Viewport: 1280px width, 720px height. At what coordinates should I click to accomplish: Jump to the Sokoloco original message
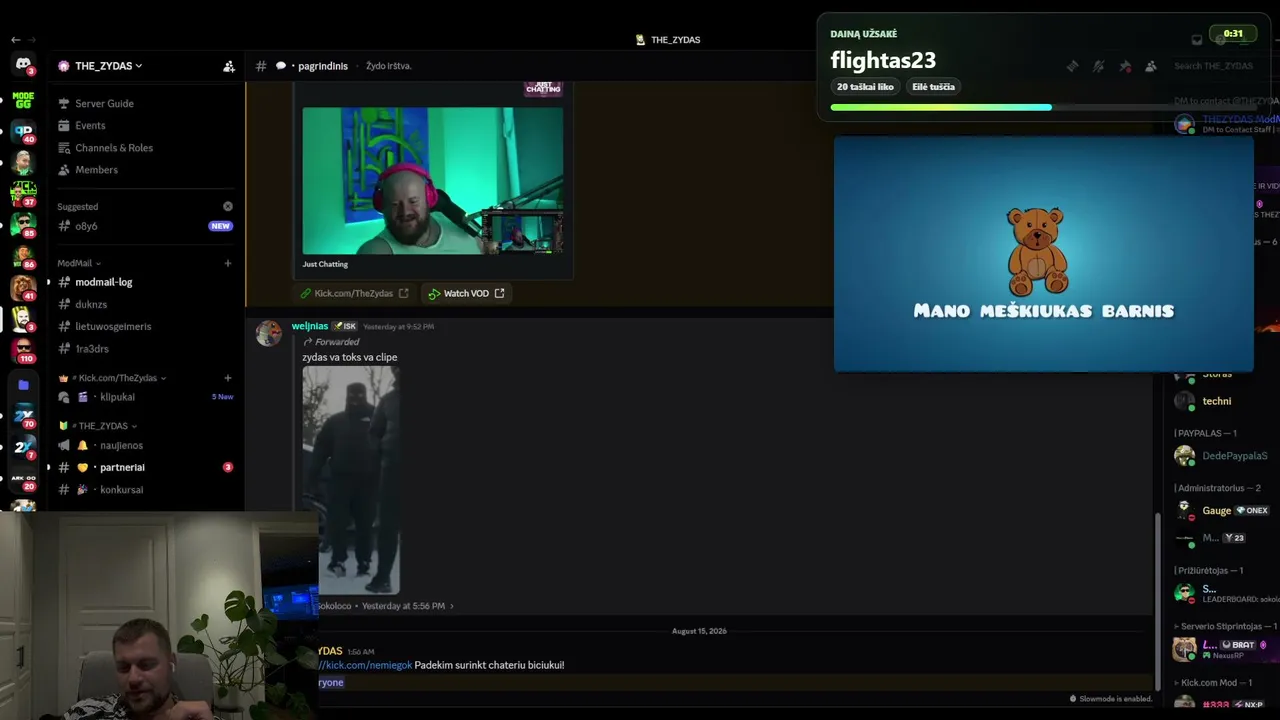tap(386, 606)
